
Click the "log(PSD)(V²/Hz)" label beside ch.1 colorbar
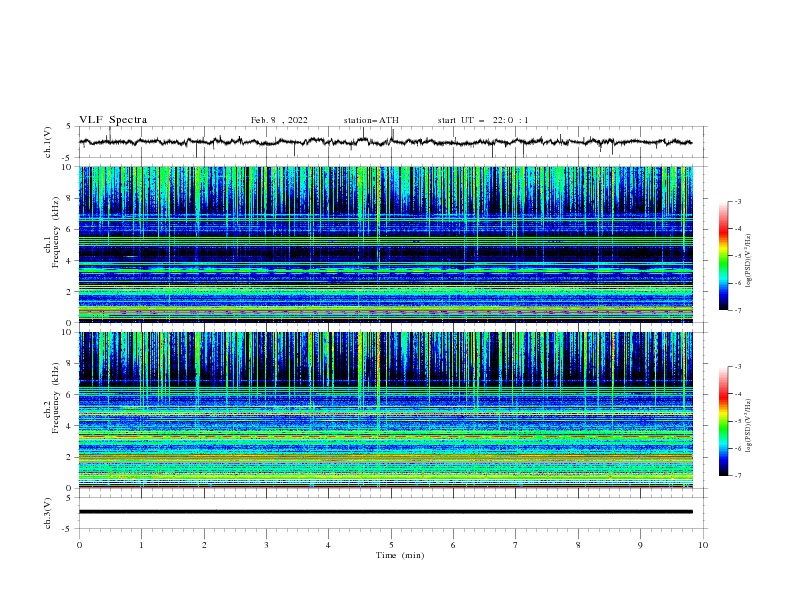click(x=749, y=261)
